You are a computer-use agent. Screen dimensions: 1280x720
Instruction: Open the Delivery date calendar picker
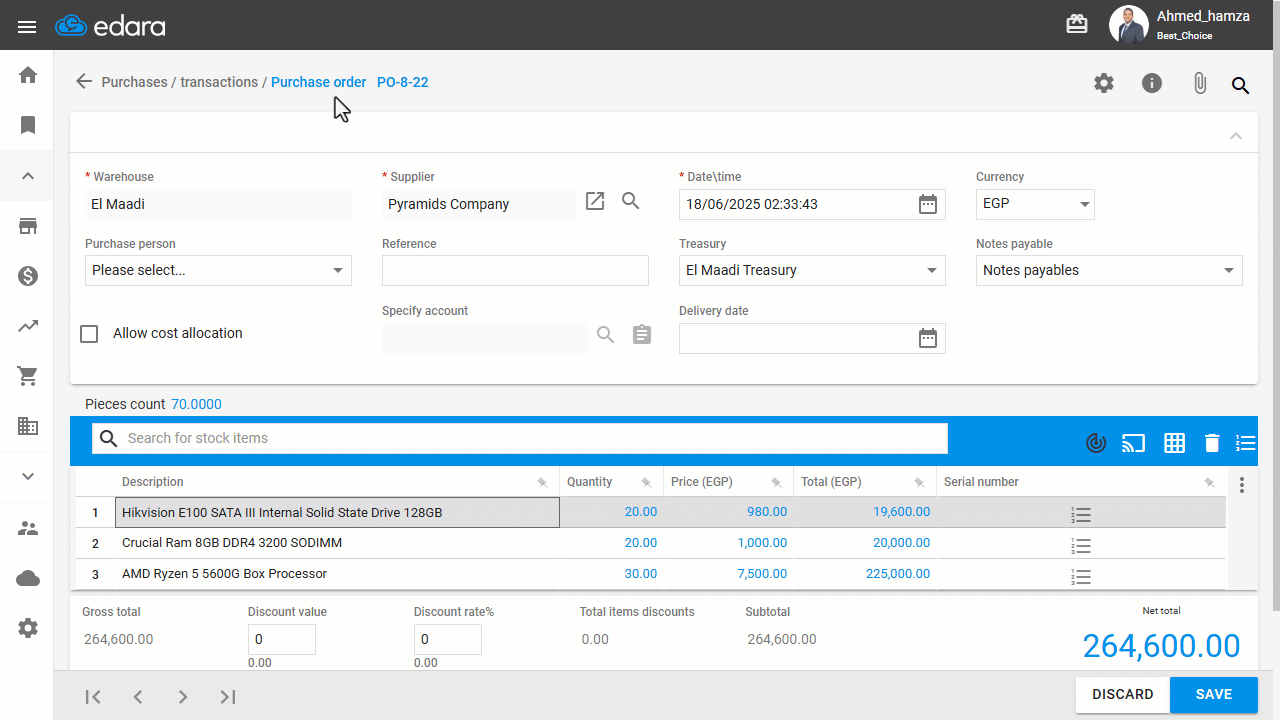[928, 338]
